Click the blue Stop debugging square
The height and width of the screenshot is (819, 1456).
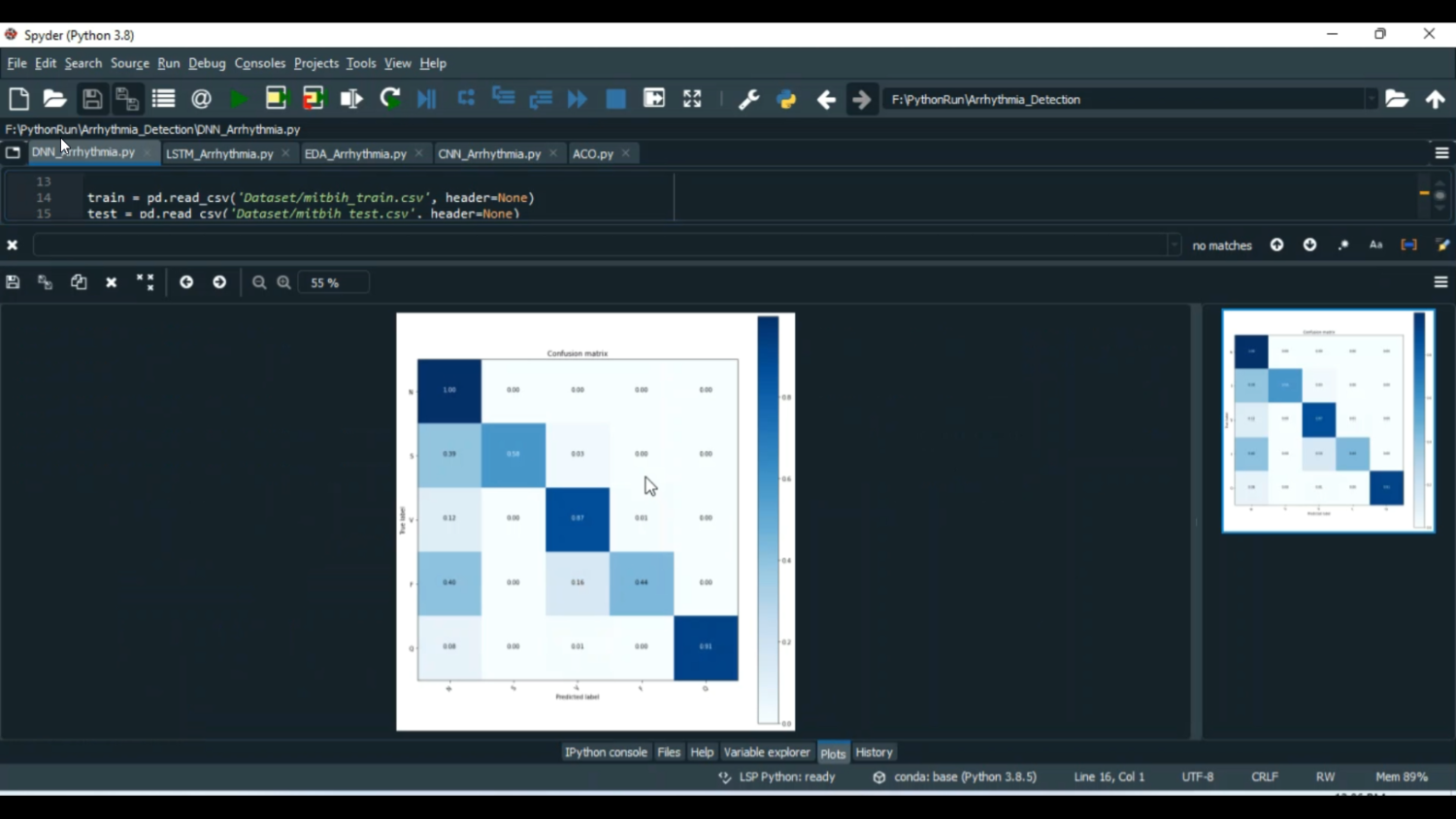coord(615,99)
